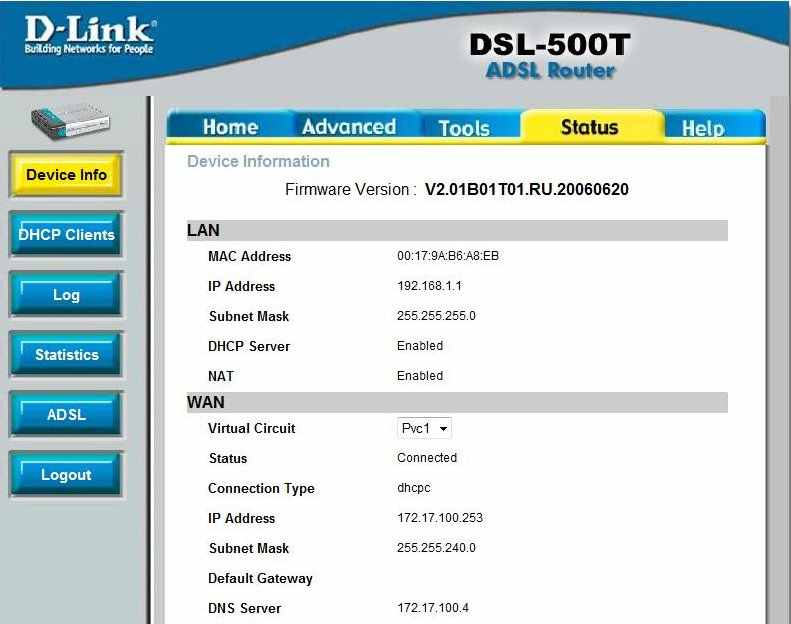Click the LAN IP address 192.168.1.1

[429, 286]
